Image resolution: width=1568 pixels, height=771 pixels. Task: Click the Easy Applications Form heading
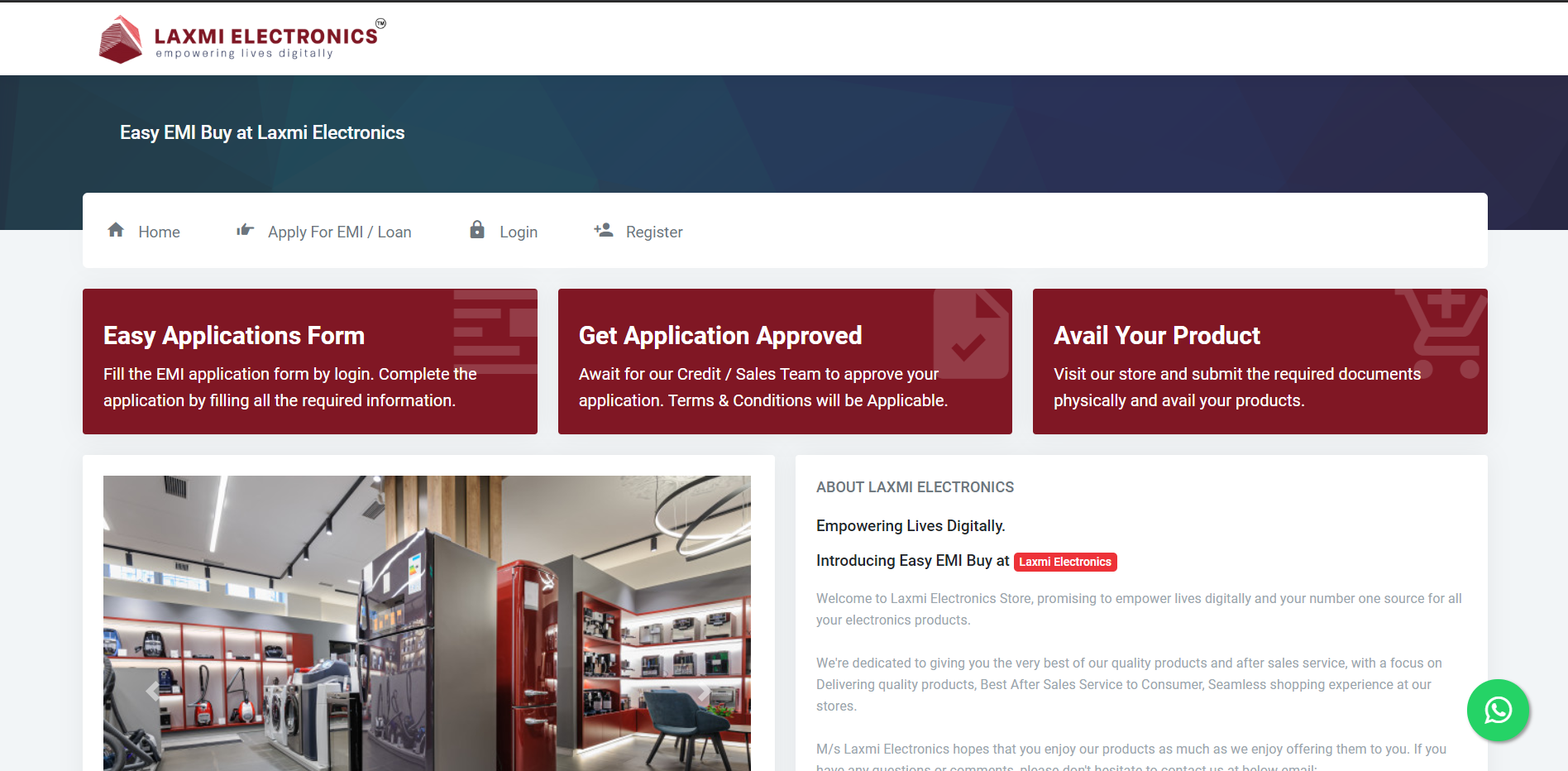234,335
